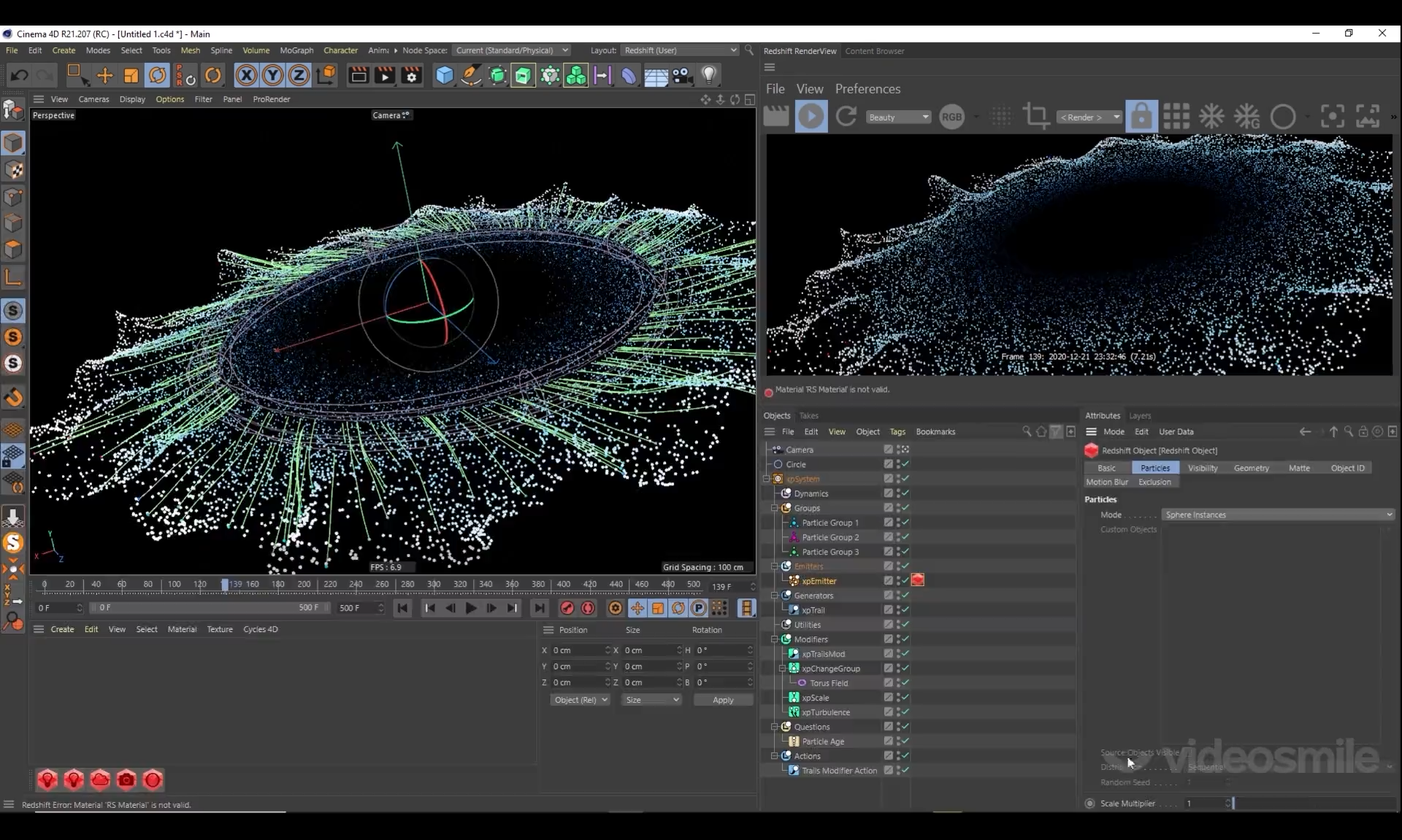The width and height of the screenshot is (1402, 840).
Task: Open the Particles Mode Sphere Instances dropdown
Action: click(x=1278, y=515)
